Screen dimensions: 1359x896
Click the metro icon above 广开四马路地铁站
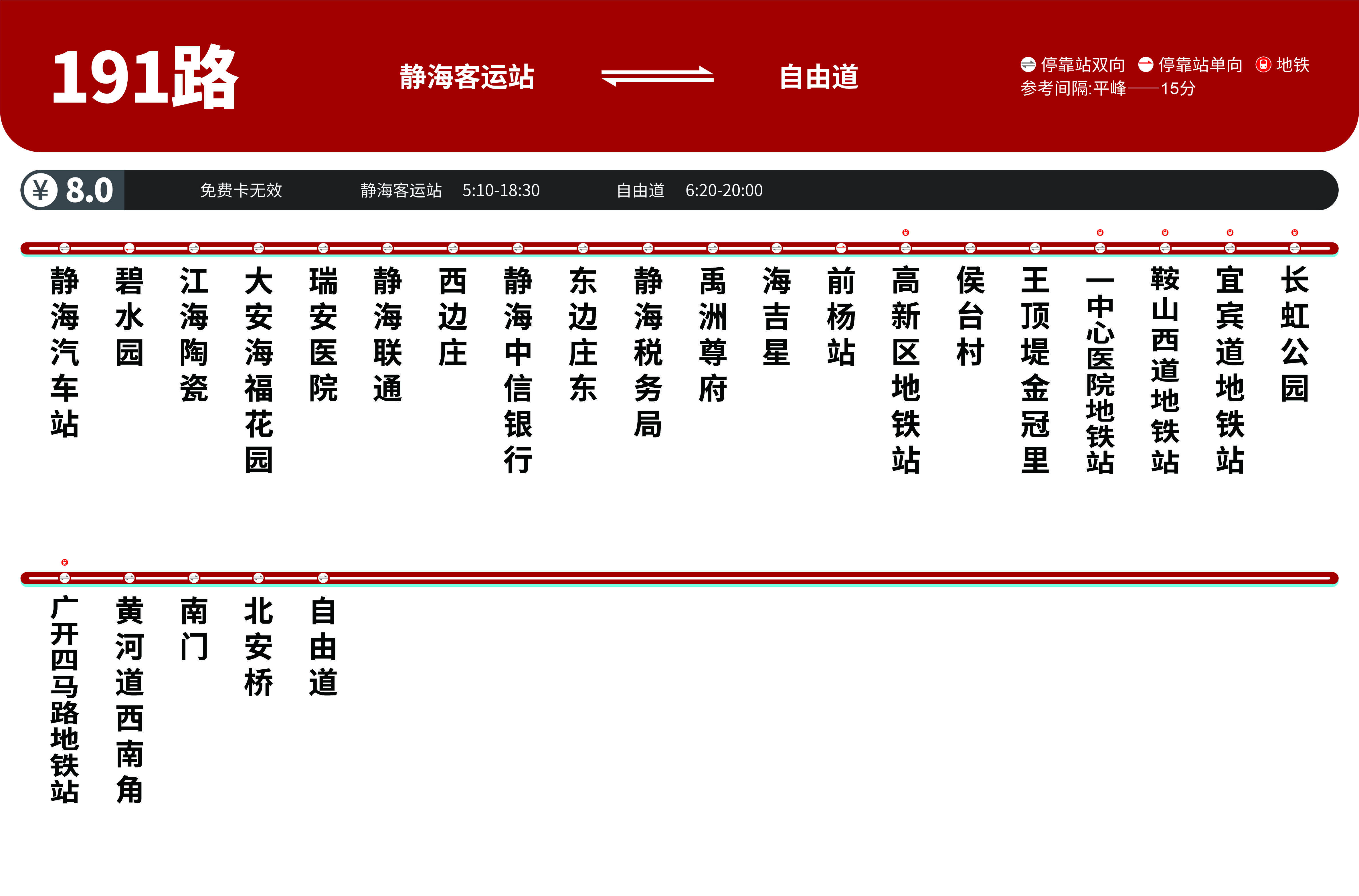coord(65,562)
